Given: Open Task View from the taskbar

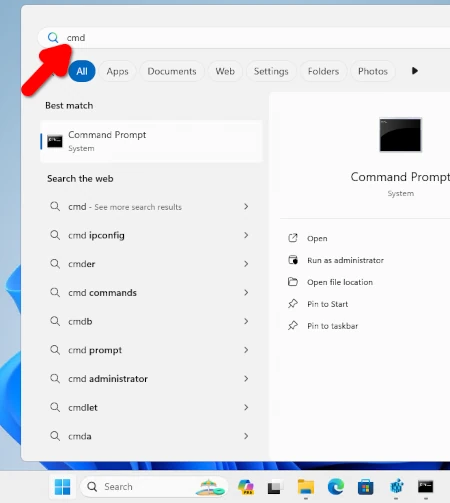Looking at the screenshot, I should click(275, 487).
